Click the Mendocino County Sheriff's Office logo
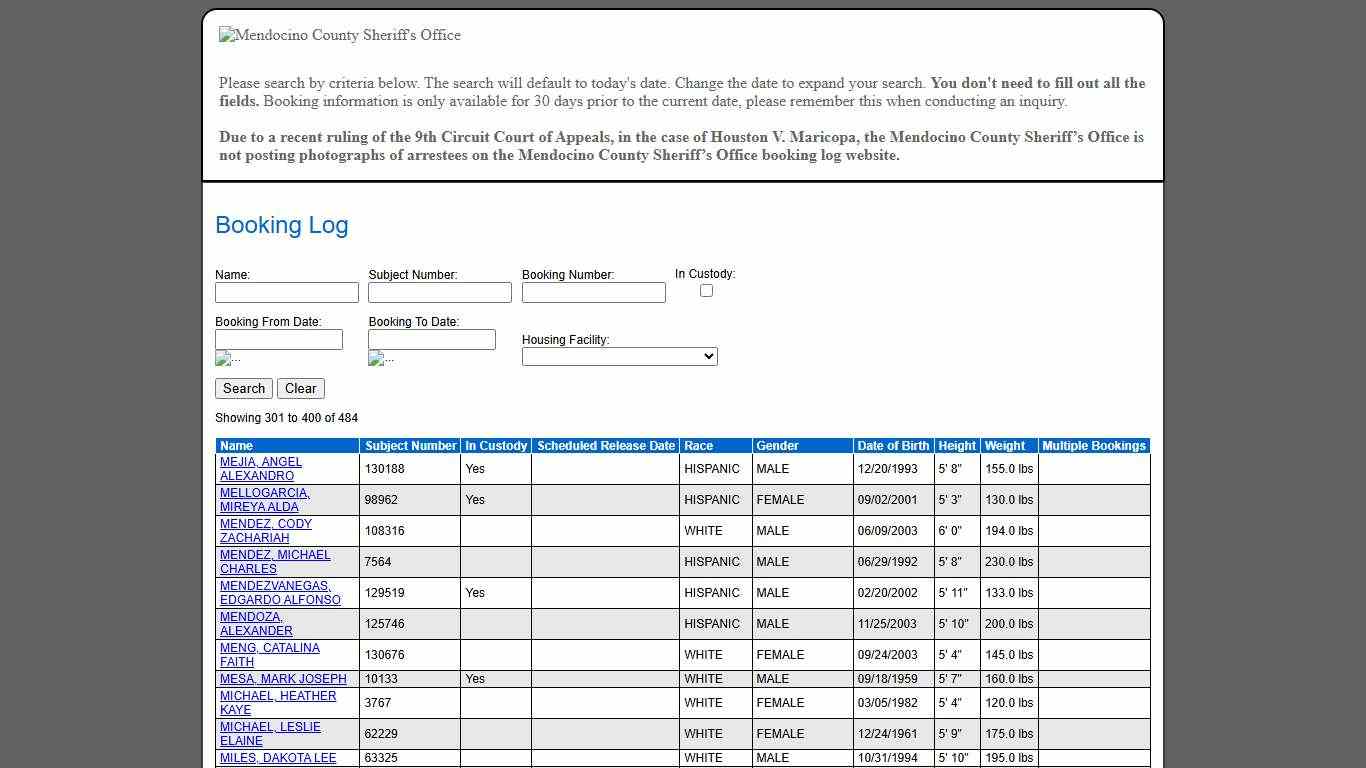 pyautogui.click(x=339, y=35)
